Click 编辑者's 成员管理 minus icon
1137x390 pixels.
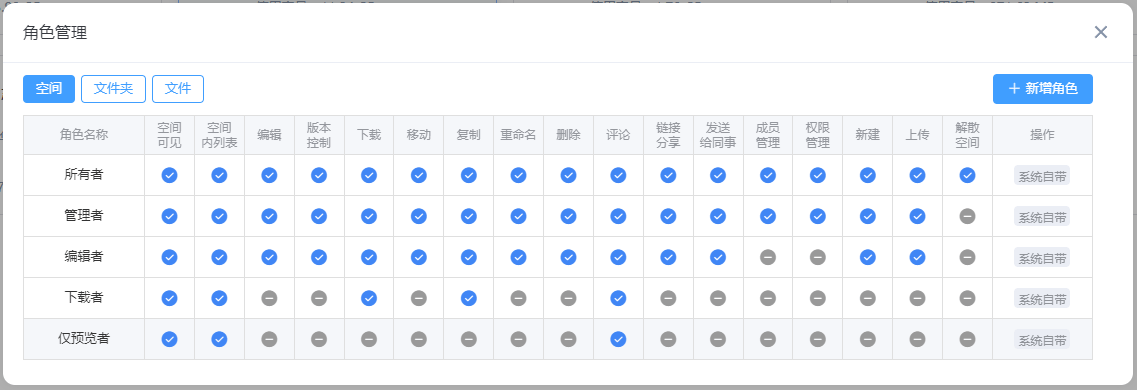(768, 257)
